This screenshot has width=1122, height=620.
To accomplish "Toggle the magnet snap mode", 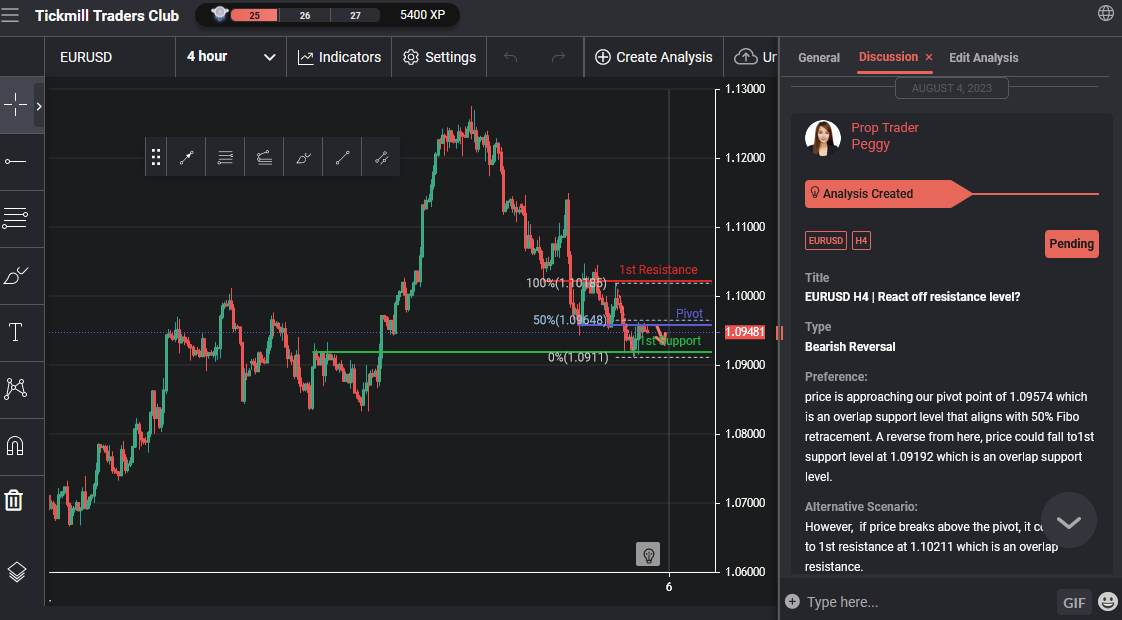I will pos(15,446).
